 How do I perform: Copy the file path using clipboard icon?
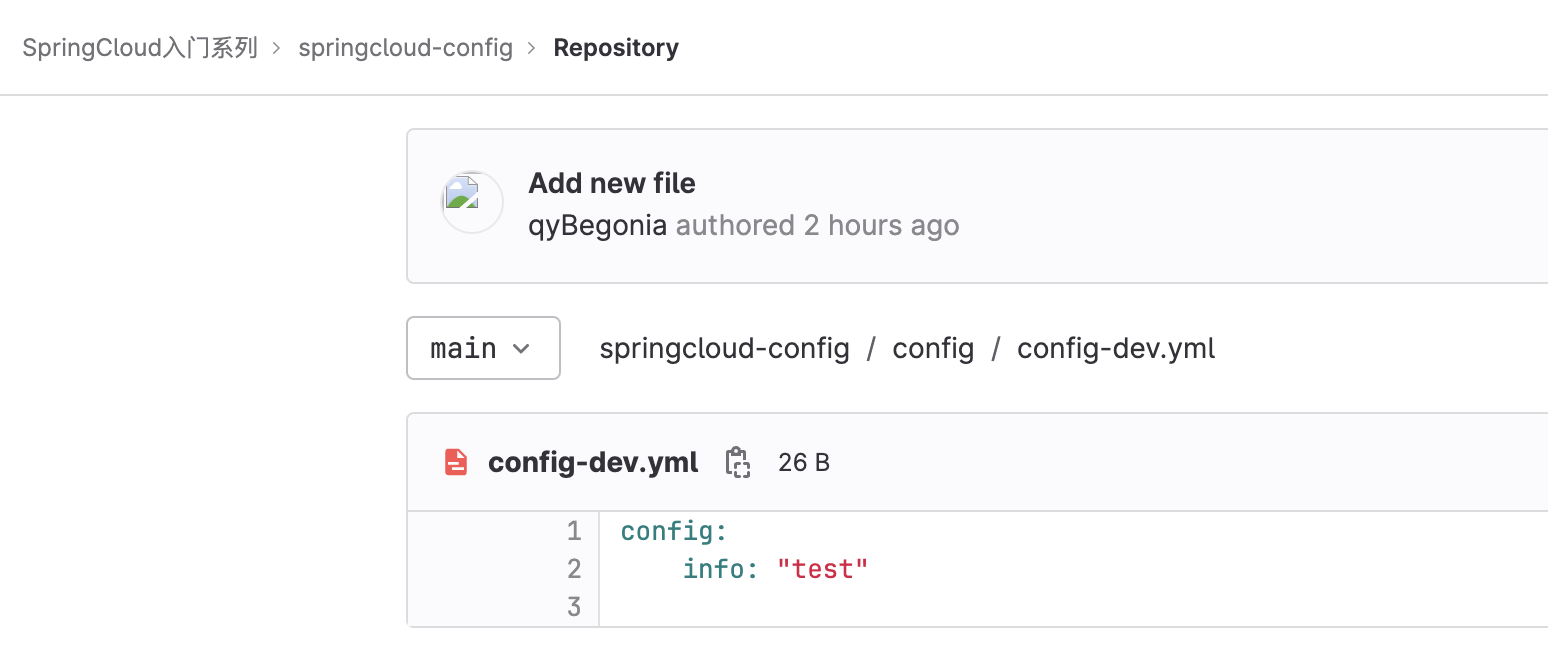pyautogui.click(x=737, y=462)
